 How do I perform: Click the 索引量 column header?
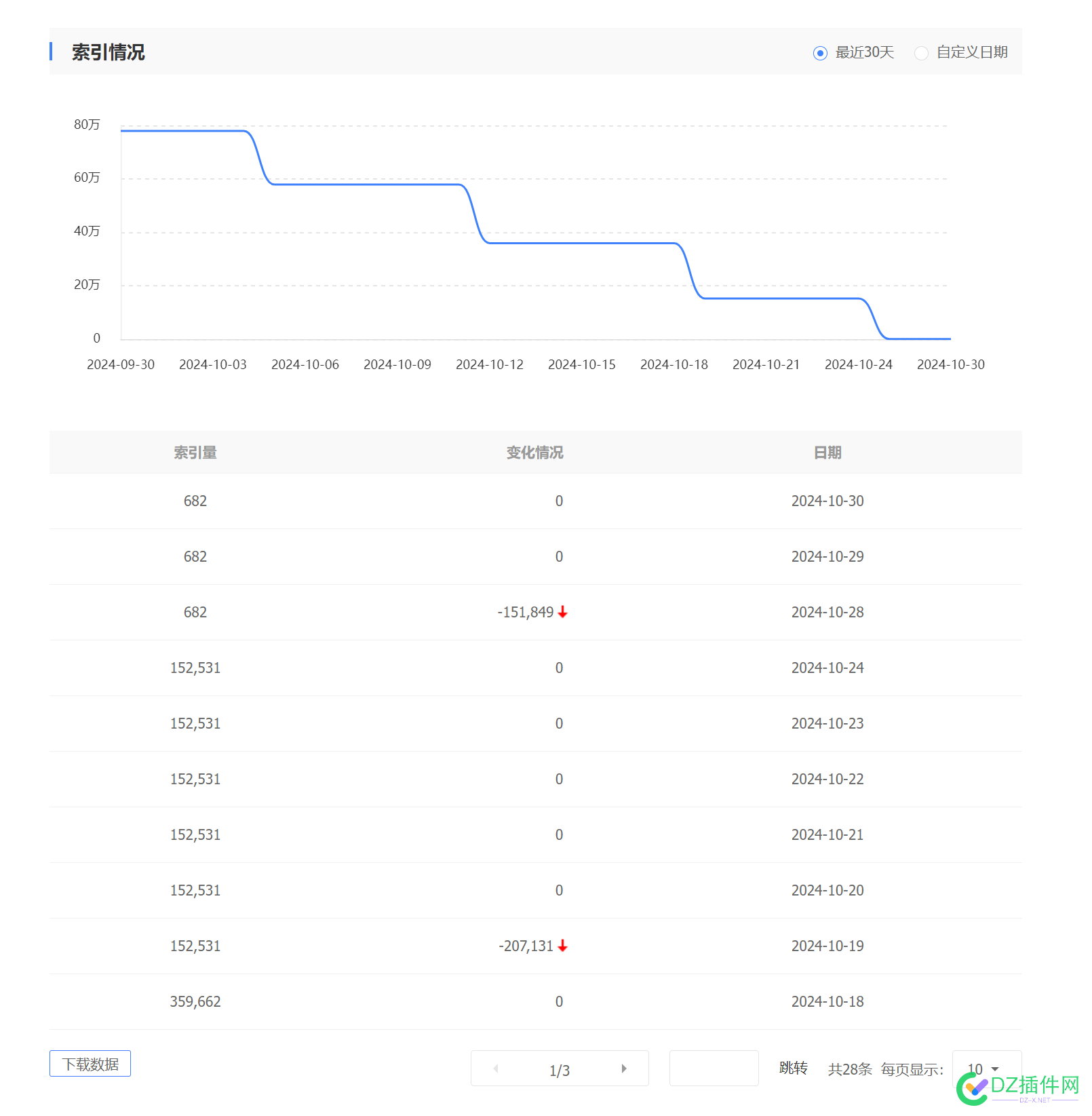point(195,453)
